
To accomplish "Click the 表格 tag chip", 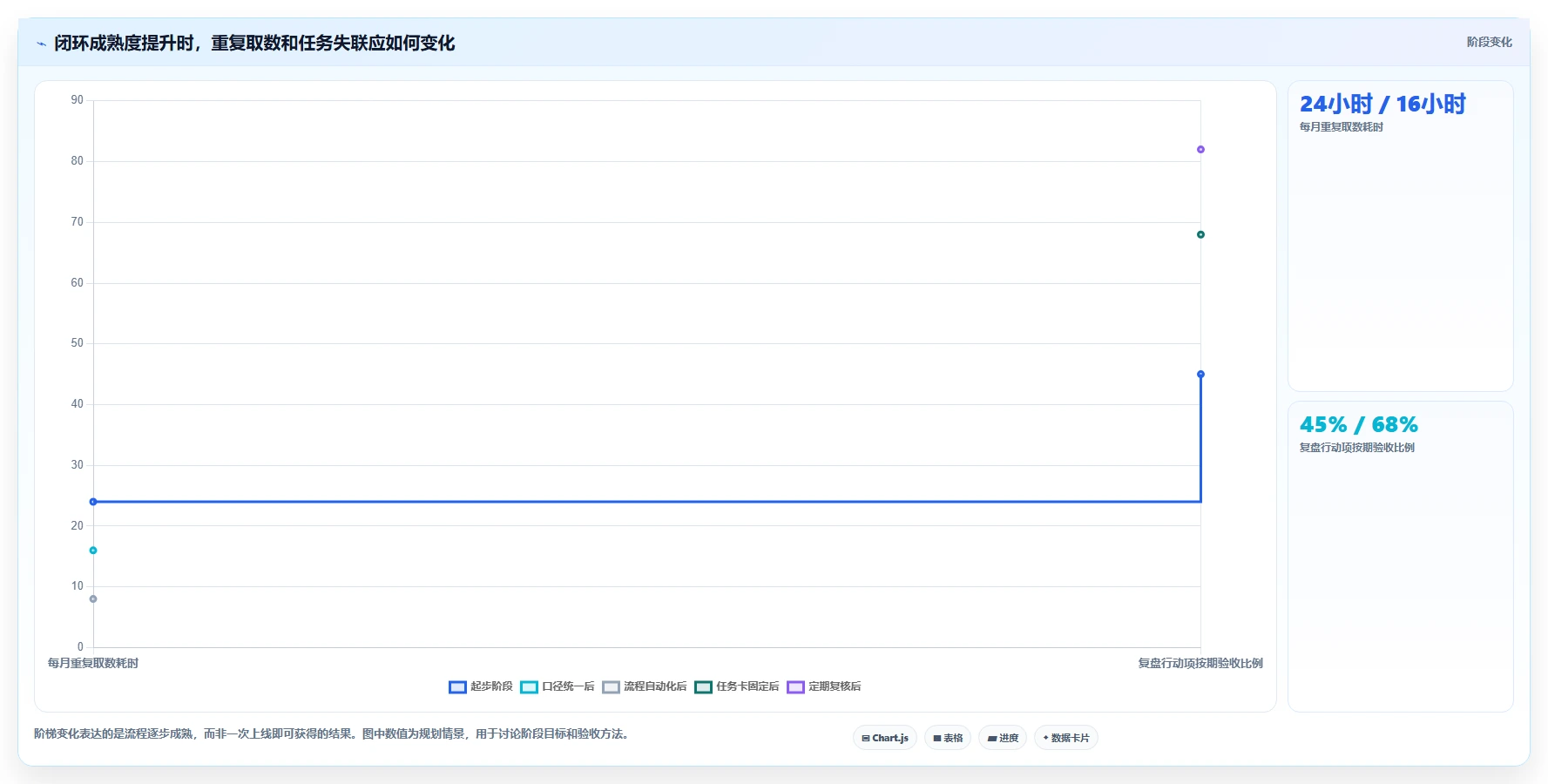I will [948, 738].
